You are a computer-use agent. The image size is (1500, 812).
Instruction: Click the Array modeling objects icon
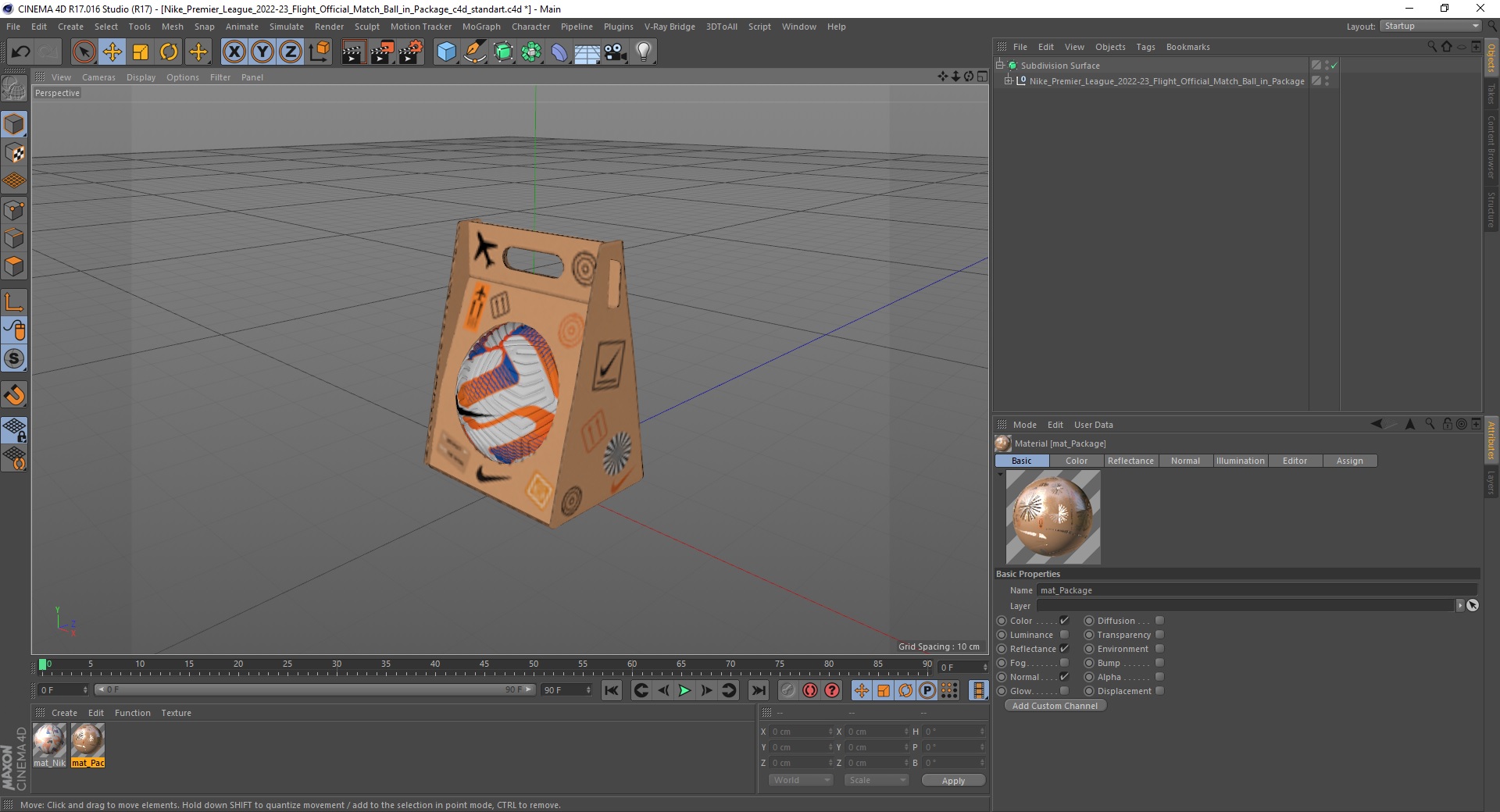coord(531,52)
